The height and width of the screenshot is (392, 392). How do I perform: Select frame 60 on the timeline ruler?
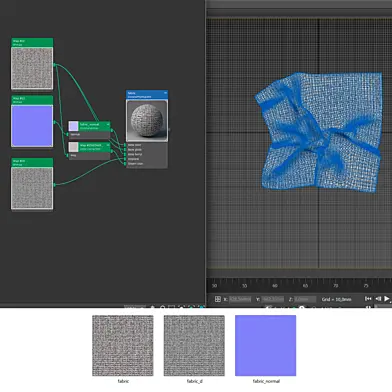(x=275, y=286)
